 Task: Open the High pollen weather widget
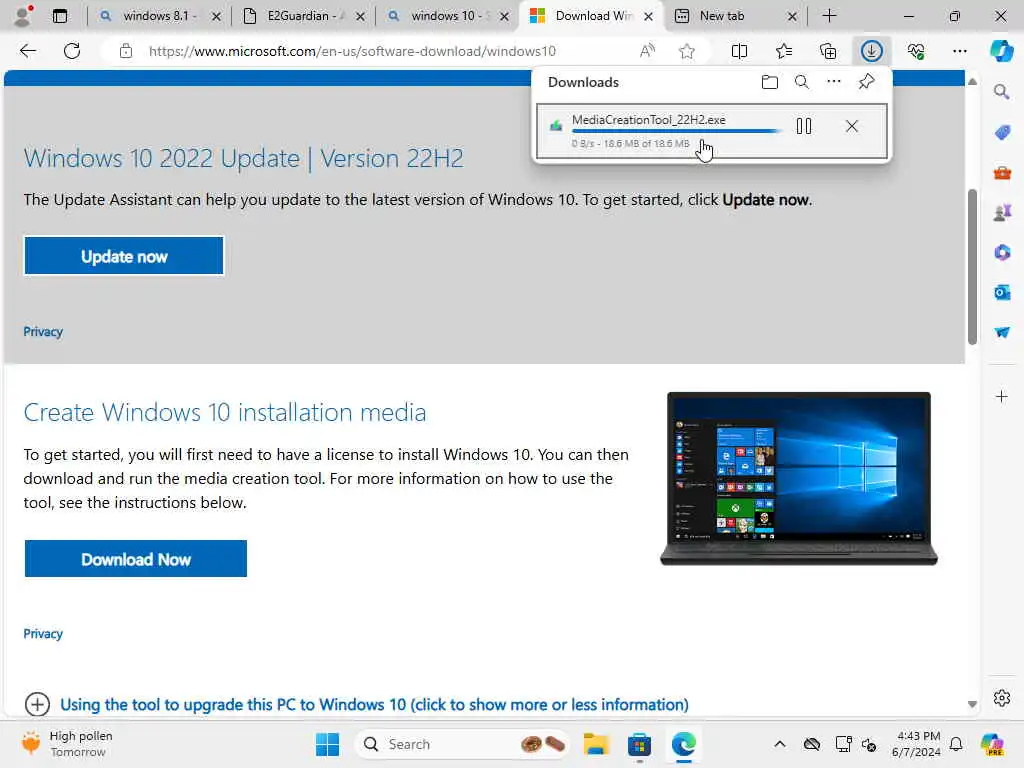[66, 744]
